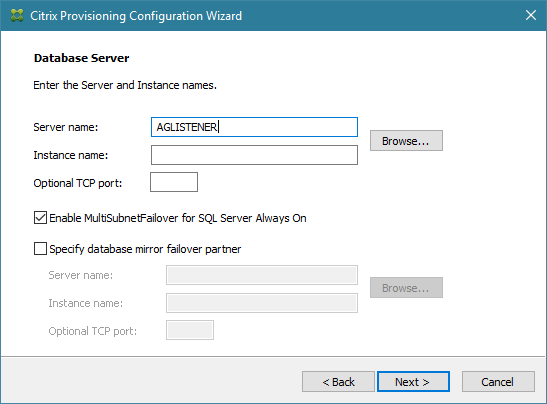
Task: Click the top 'Instance name:' label
Action: tap(70, 155)
